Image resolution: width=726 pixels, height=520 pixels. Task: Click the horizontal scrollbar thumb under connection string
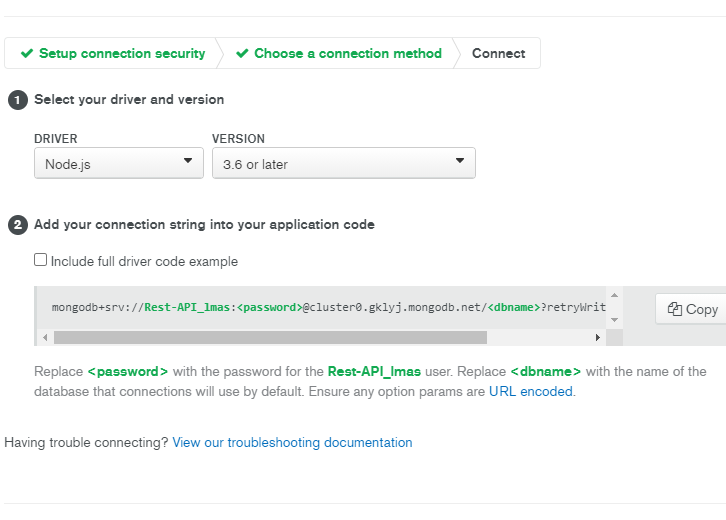(x=270, y=338)
